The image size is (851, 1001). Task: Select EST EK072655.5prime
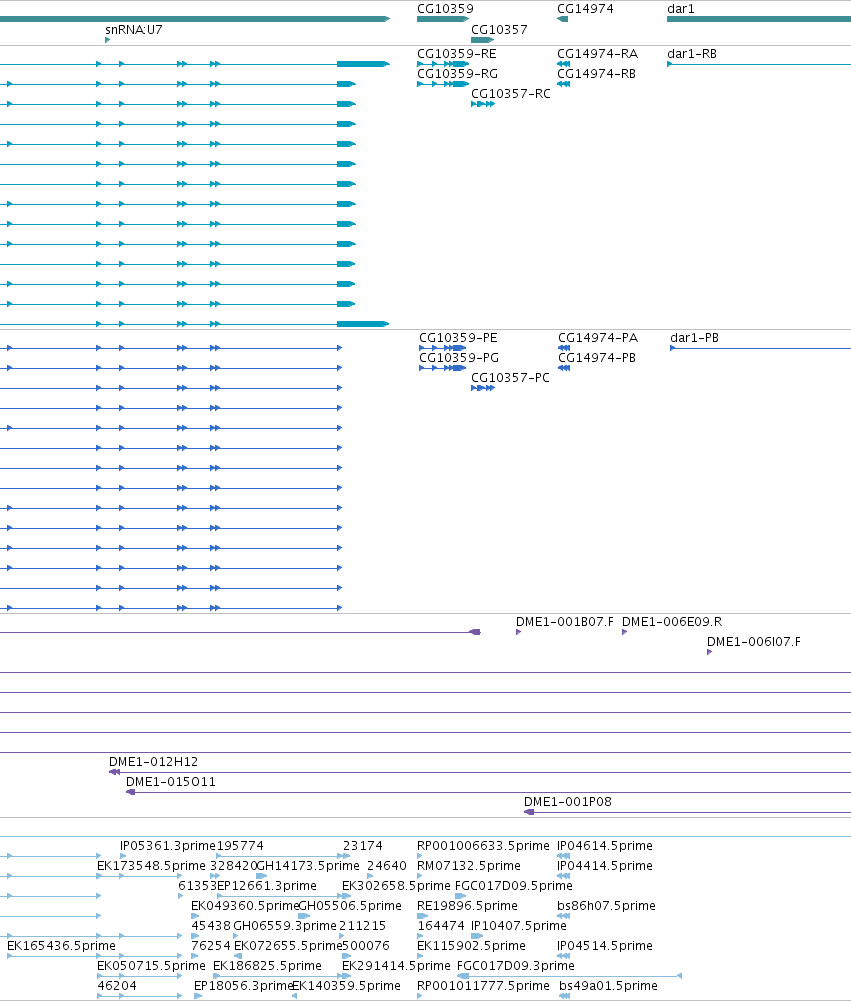point(288,946)
